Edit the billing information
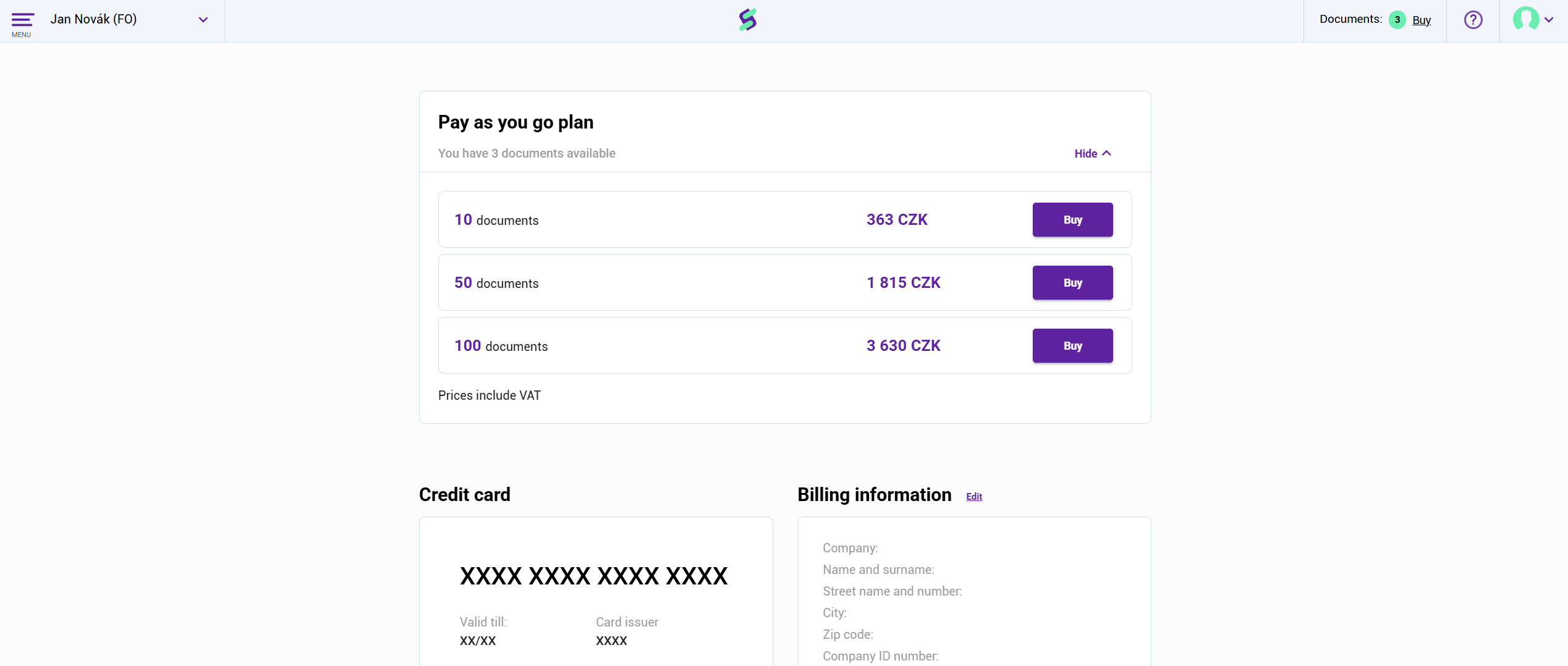1568x666 pixels. point(974,496)
